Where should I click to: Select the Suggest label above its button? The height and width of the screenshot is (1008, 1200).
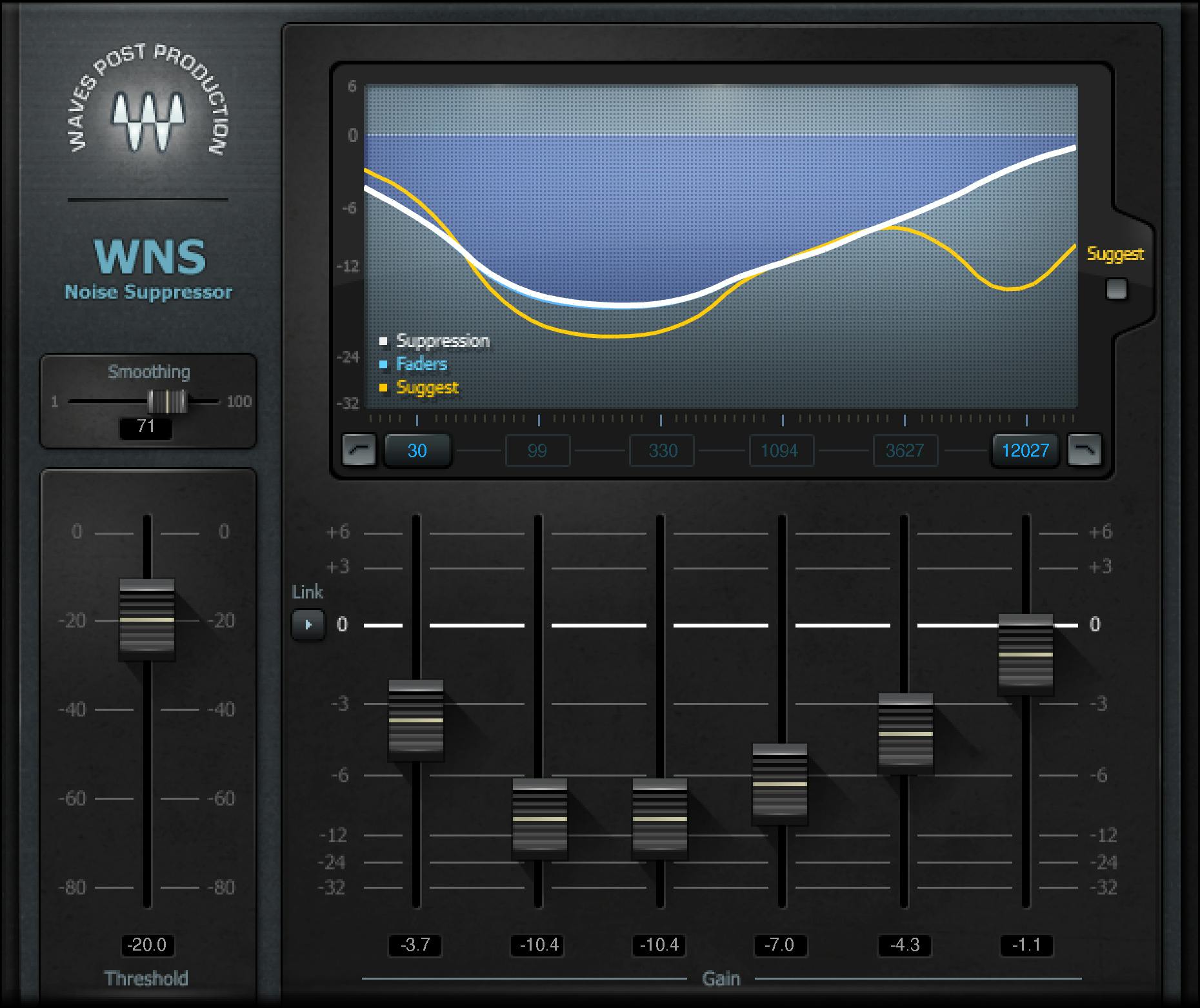pyautogui.click(x=1115, y=254)
